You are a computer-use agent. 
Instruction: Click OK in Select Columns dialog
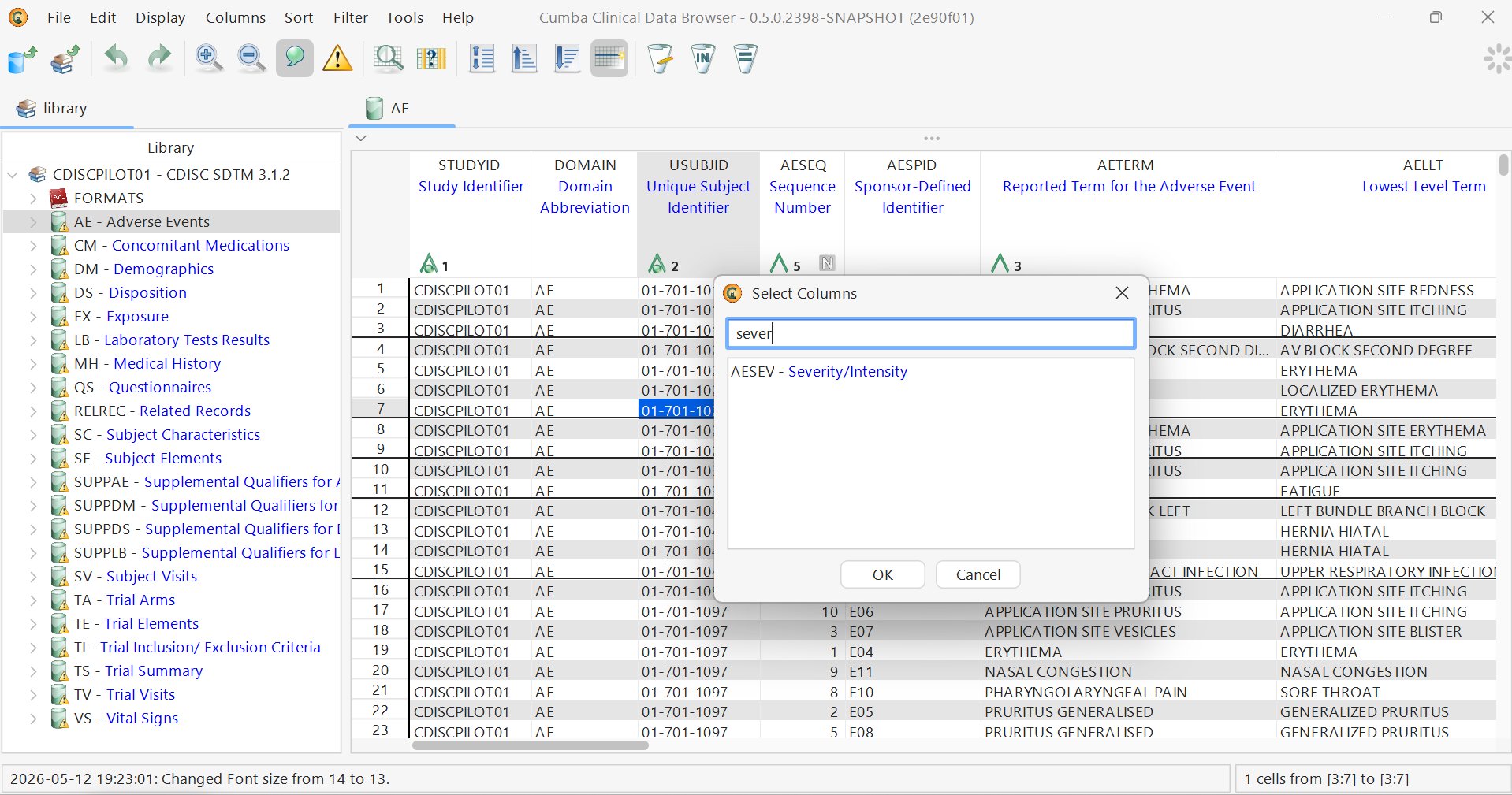coord(883,574)
